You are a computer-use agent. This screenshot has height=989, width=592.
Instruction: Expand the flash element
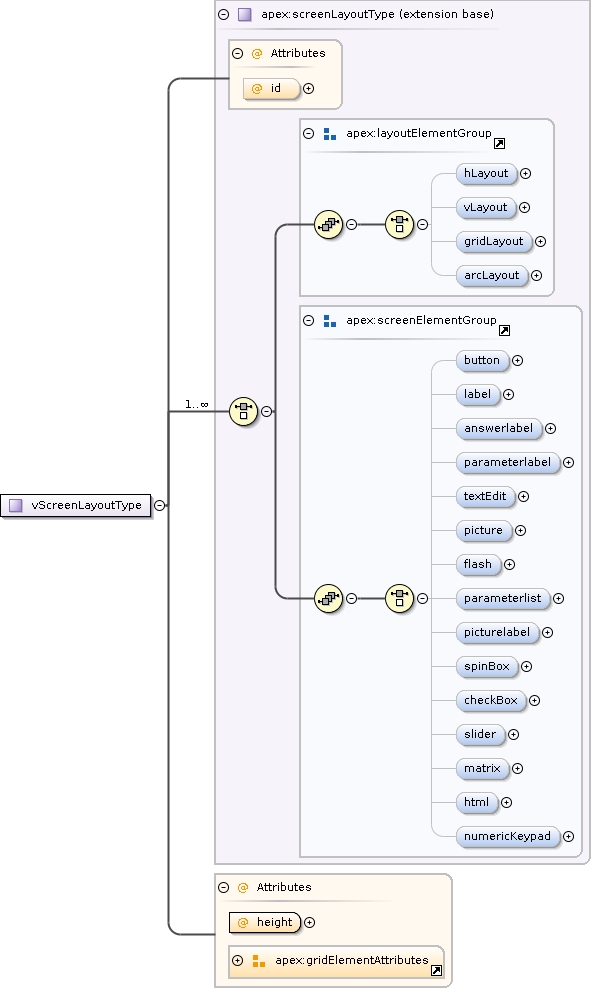click(509, 565)
